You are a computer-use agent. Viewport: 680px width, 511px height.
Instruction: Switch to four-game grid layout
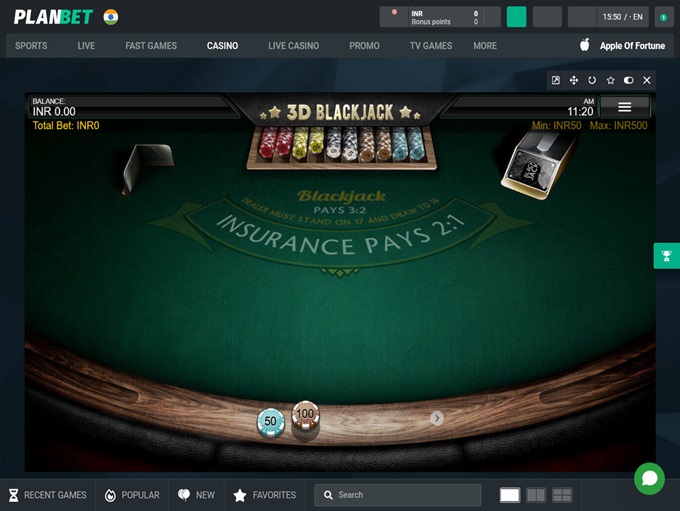pyautogui.click(x=562, y=495)
